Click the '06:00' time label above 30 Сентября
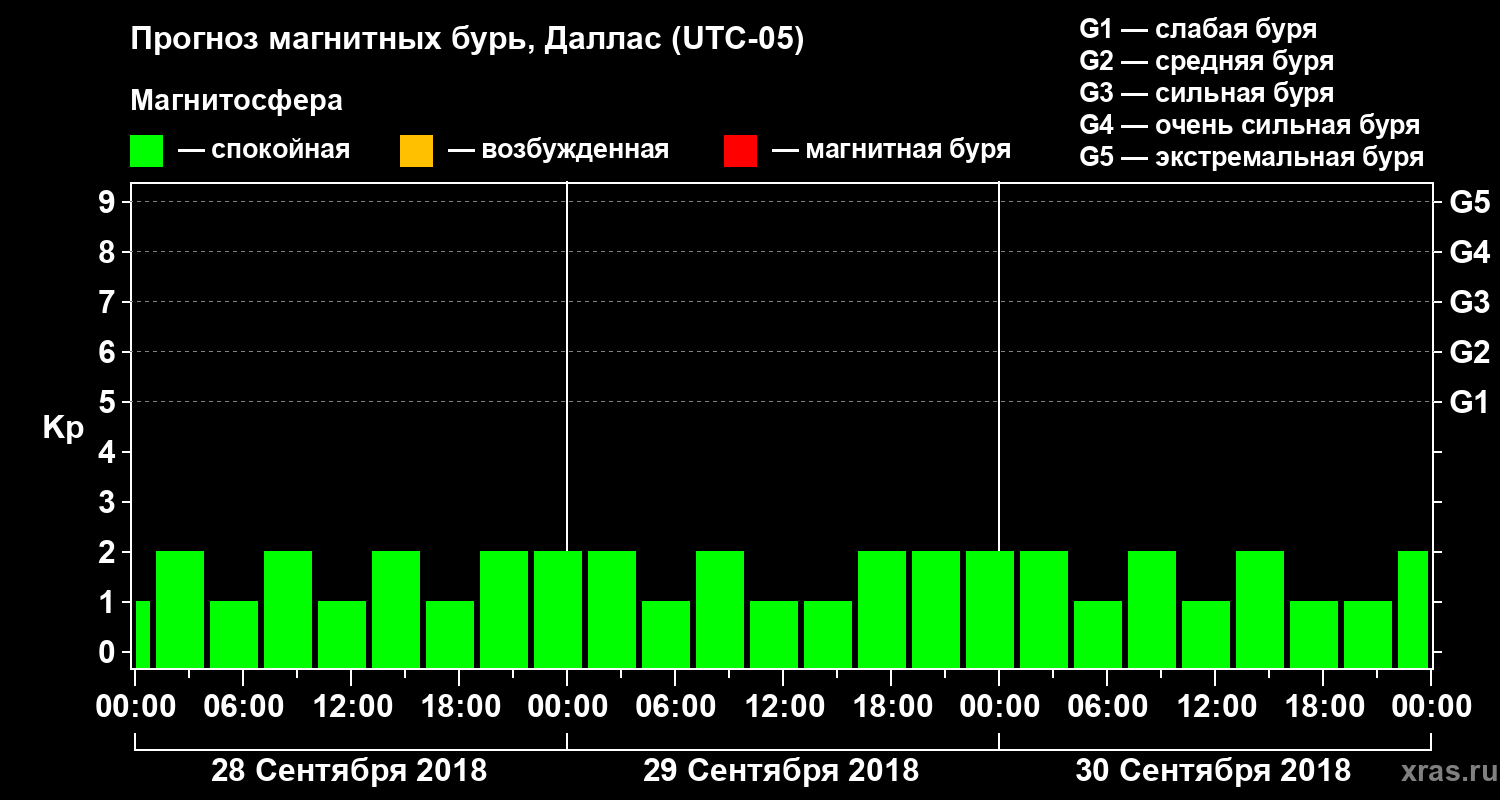This screenshot has height=800, width=1500. tap(1107, 707)
